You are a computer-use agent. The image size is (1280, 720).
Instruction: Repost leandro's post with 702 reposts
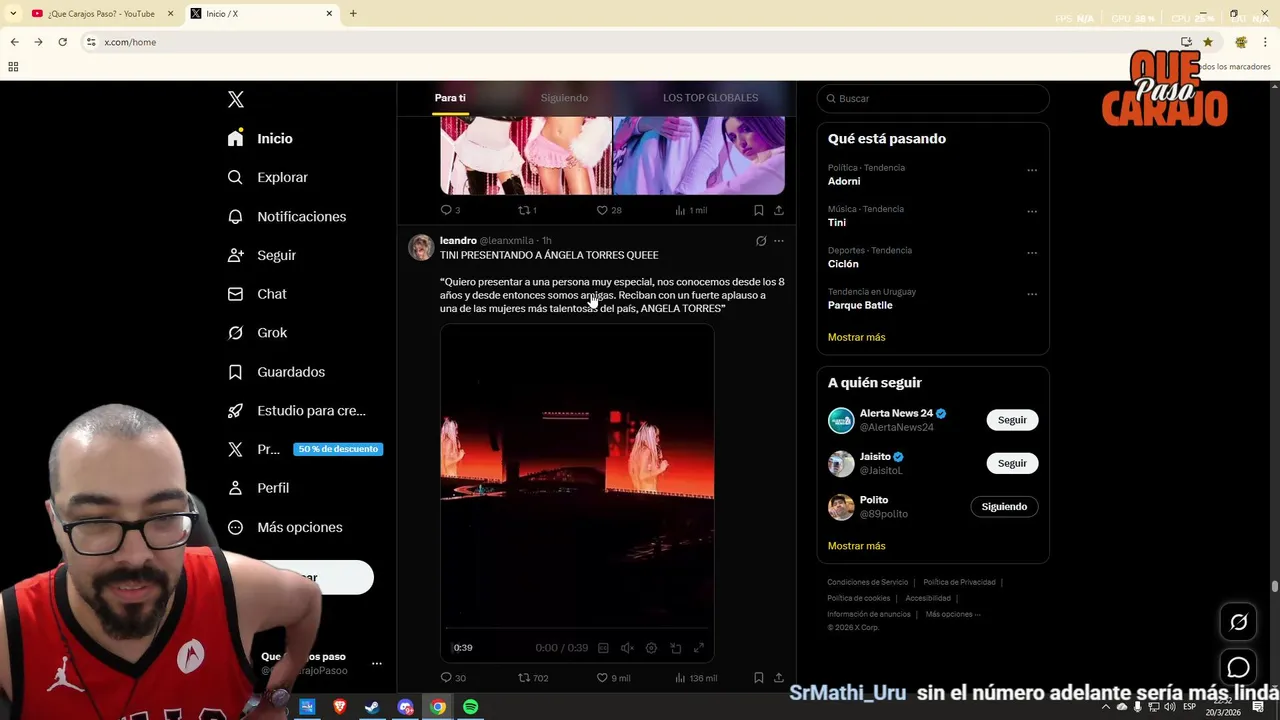click(532, 678)
